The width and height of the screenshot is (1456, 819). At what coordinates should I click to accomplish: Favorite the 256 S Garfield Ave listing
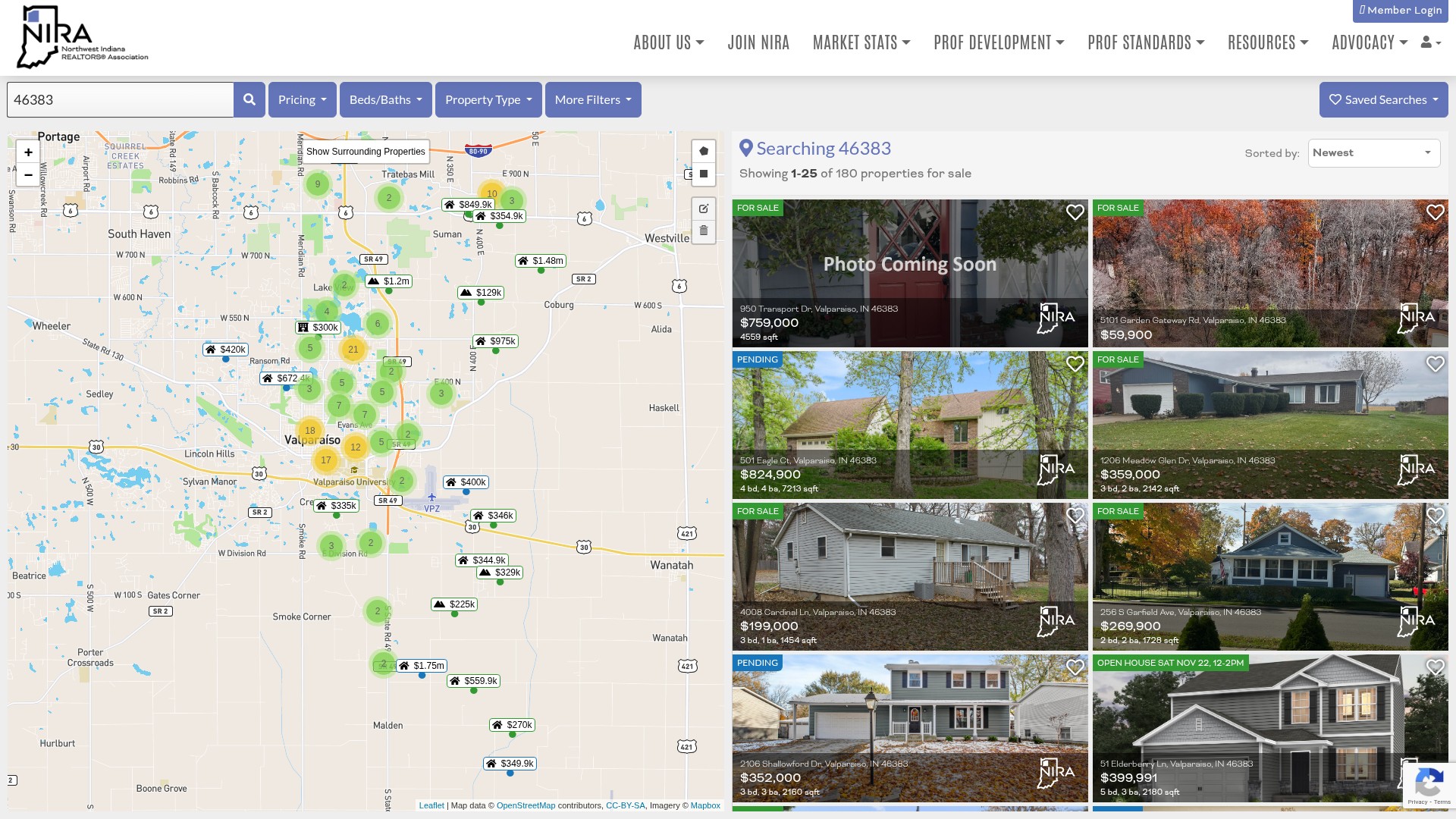pos(1435,516)
